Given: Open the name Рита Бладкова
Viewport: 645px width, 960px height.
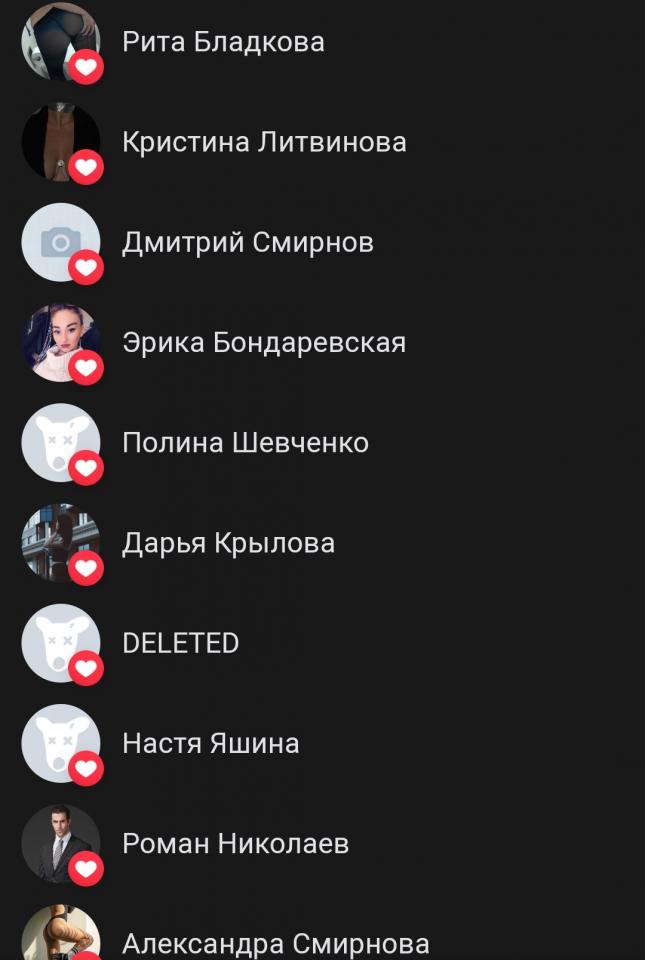Looking at the screenshot, I should pos(223,42).
